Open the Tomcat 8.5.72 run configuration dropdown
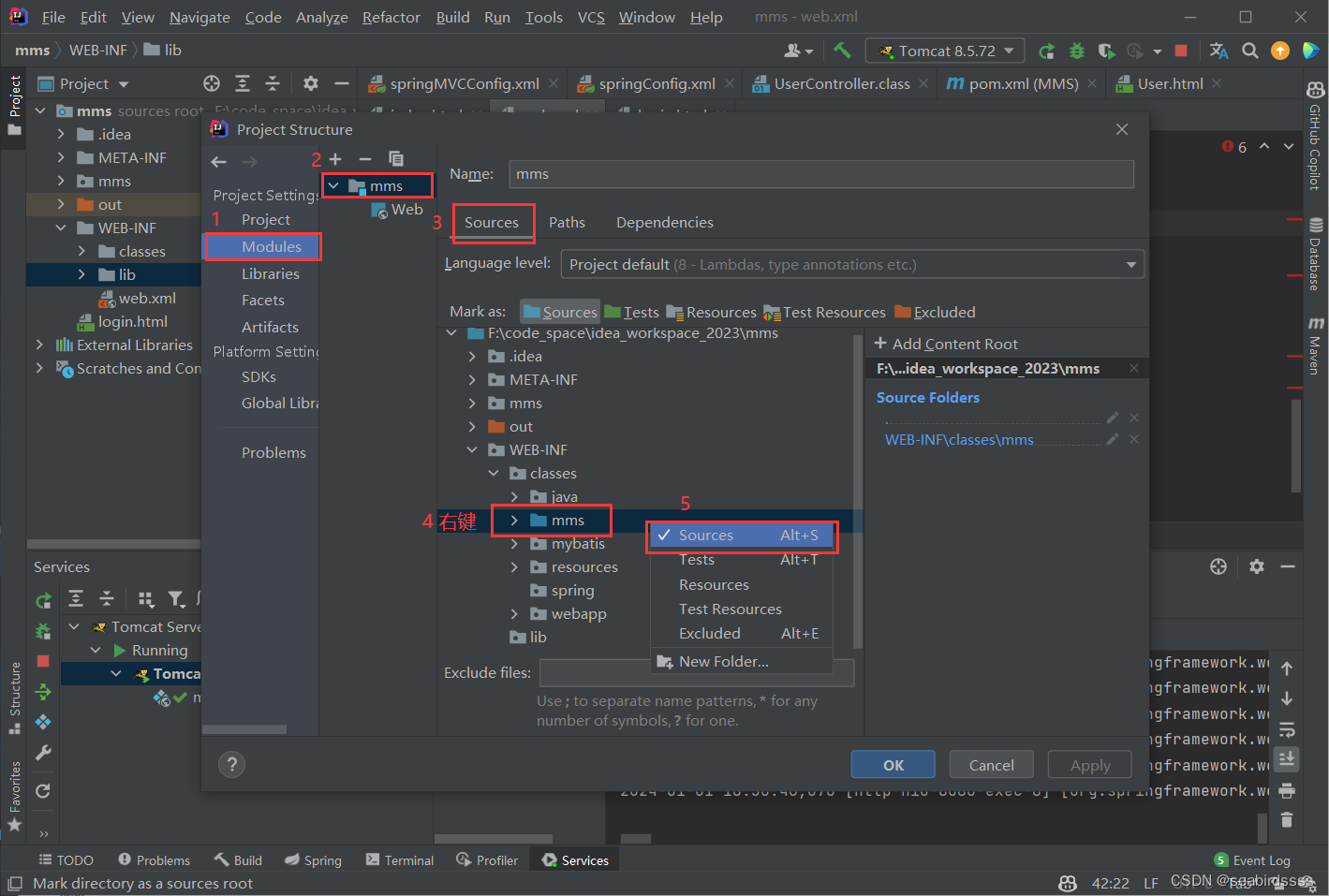Viewport: 1329px width, 896px height. pos(945,51)
